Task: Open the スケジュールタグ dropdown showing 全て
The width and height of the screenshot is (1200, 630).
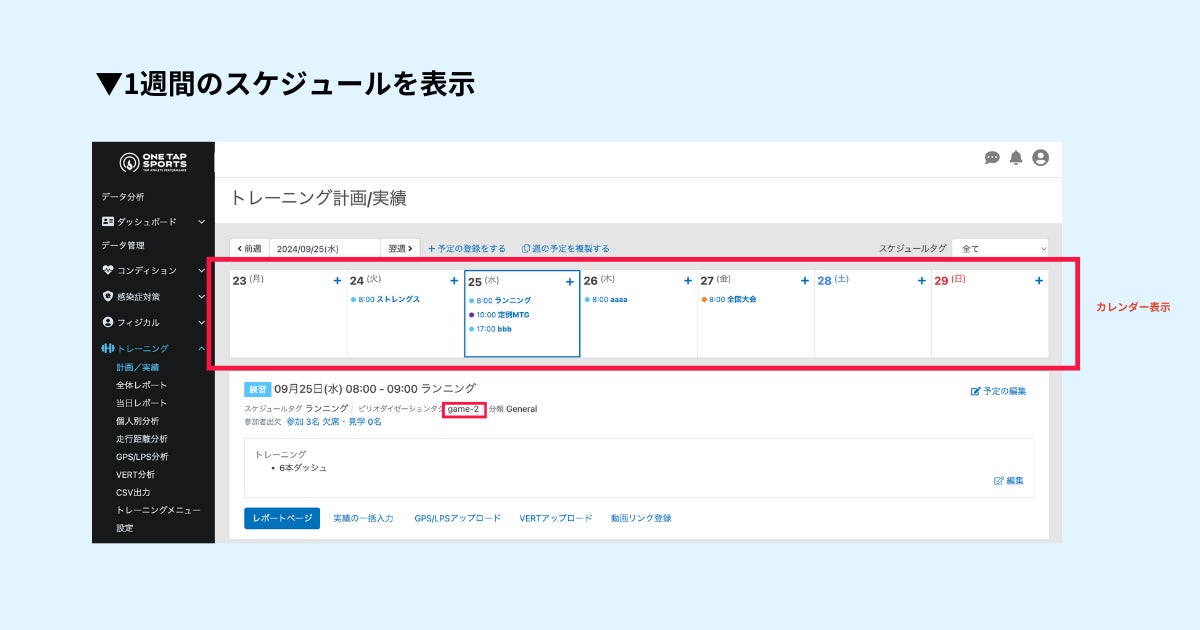Action: coord(1000,248)
